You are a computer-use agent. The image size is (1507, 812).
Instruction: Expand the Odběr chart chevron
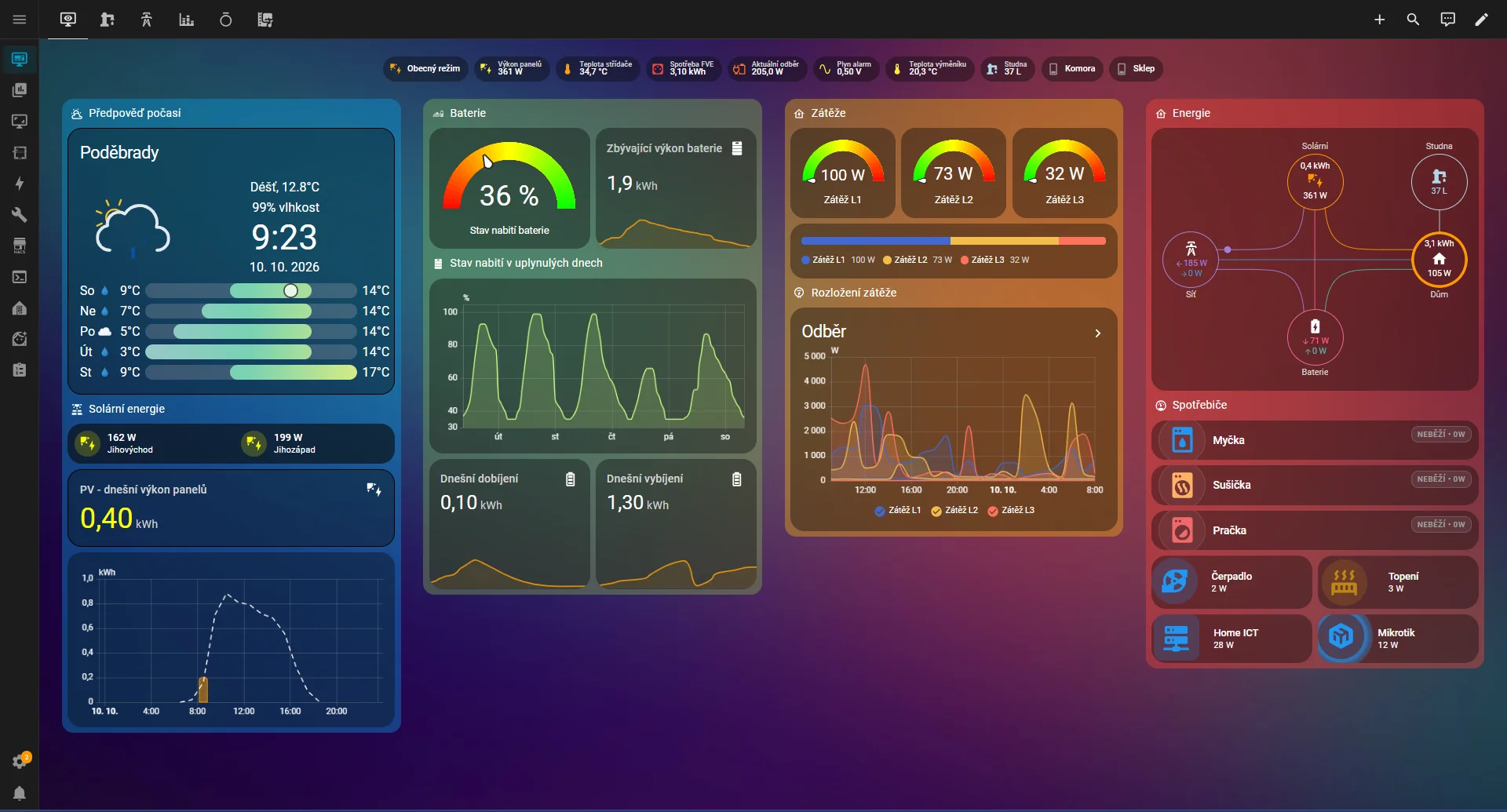[x=1098, y=333]
